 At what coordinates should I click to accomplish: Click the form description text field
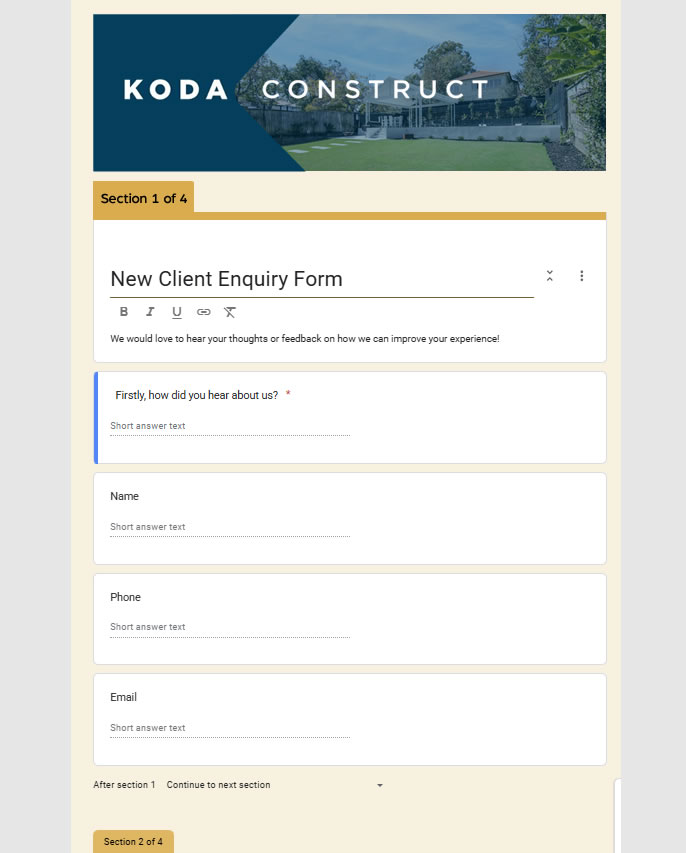tap(305, 338)
